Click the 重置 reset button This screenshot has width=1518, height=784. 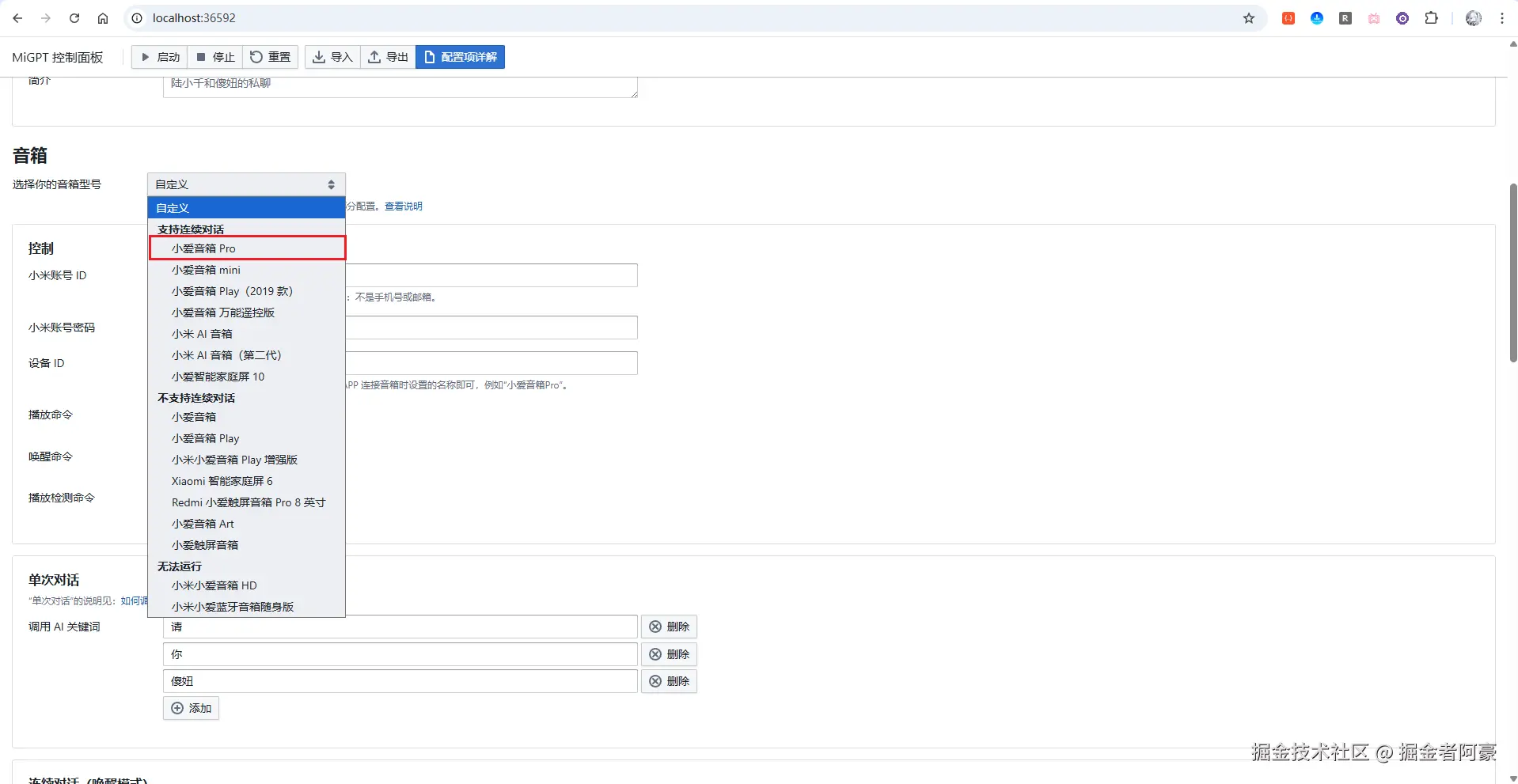click(271, 57)
